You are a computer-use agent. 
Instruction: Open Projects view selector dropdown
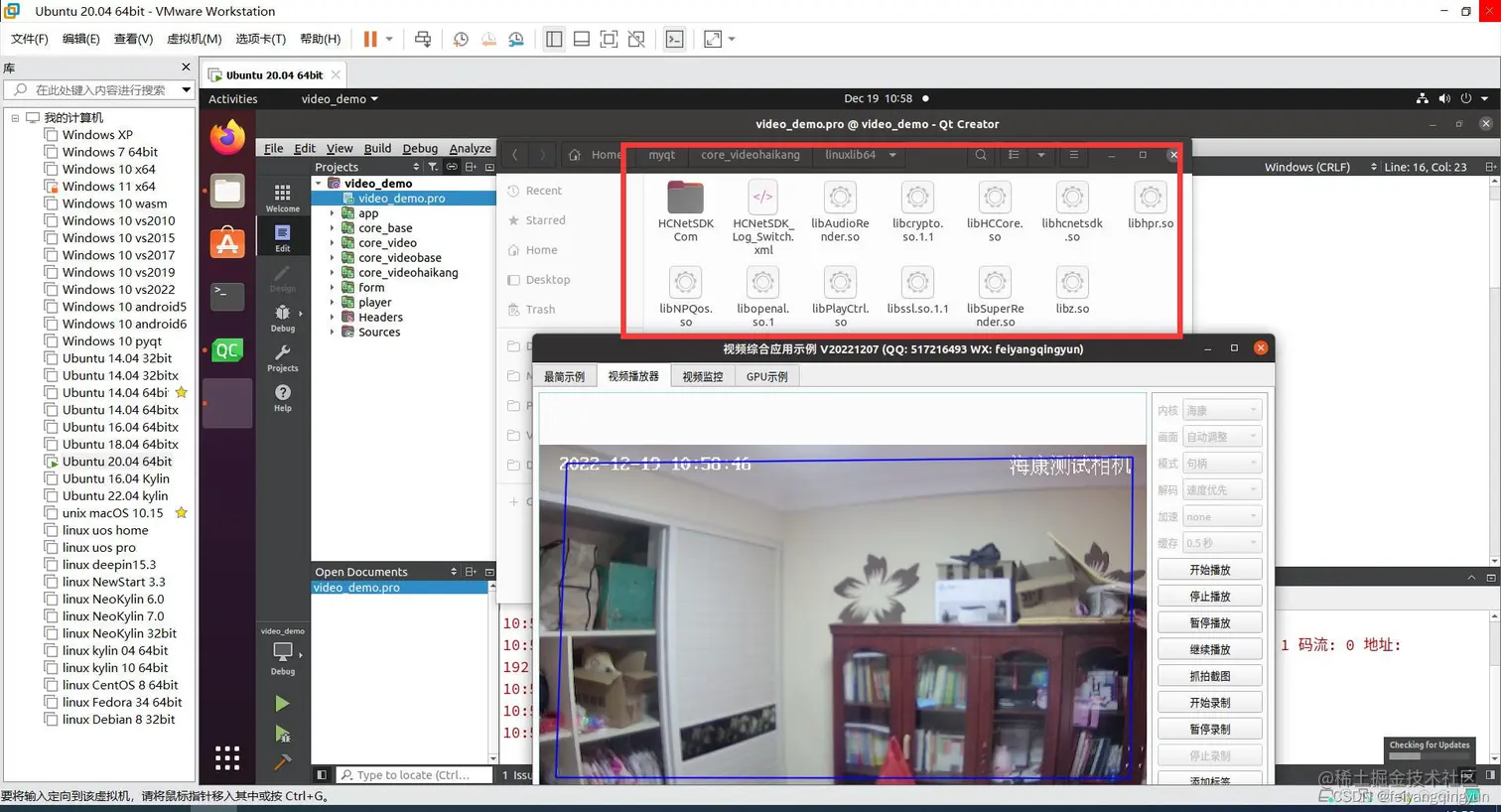(367, 167)
